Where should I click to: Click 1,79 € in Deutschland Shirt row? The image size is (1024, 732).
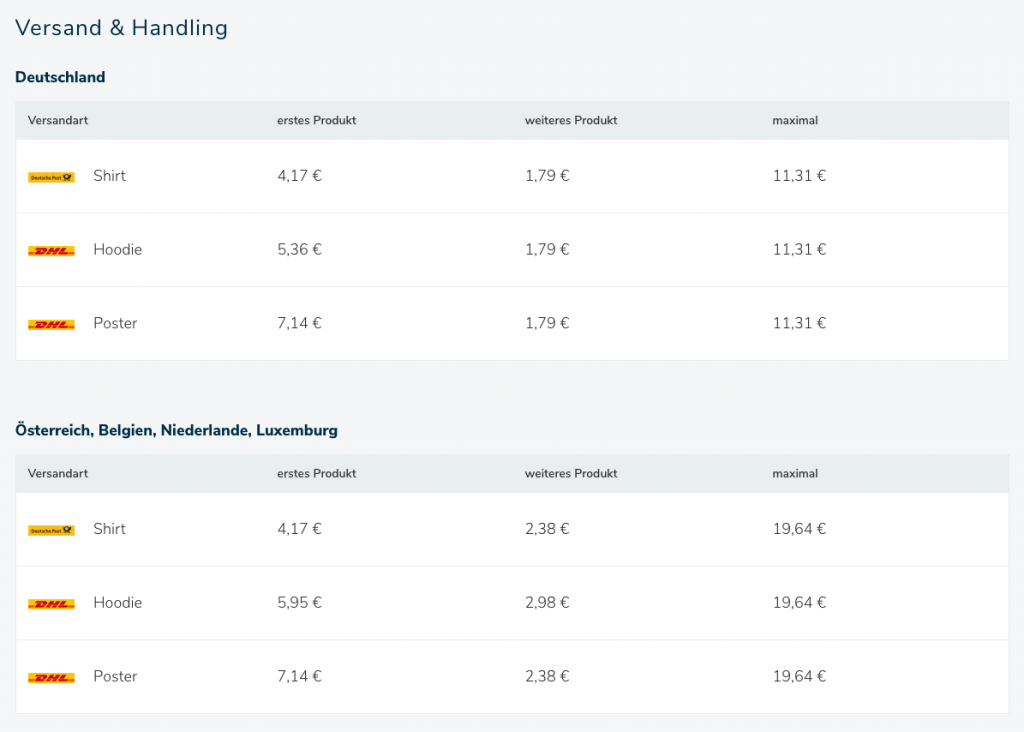(547, 176)
